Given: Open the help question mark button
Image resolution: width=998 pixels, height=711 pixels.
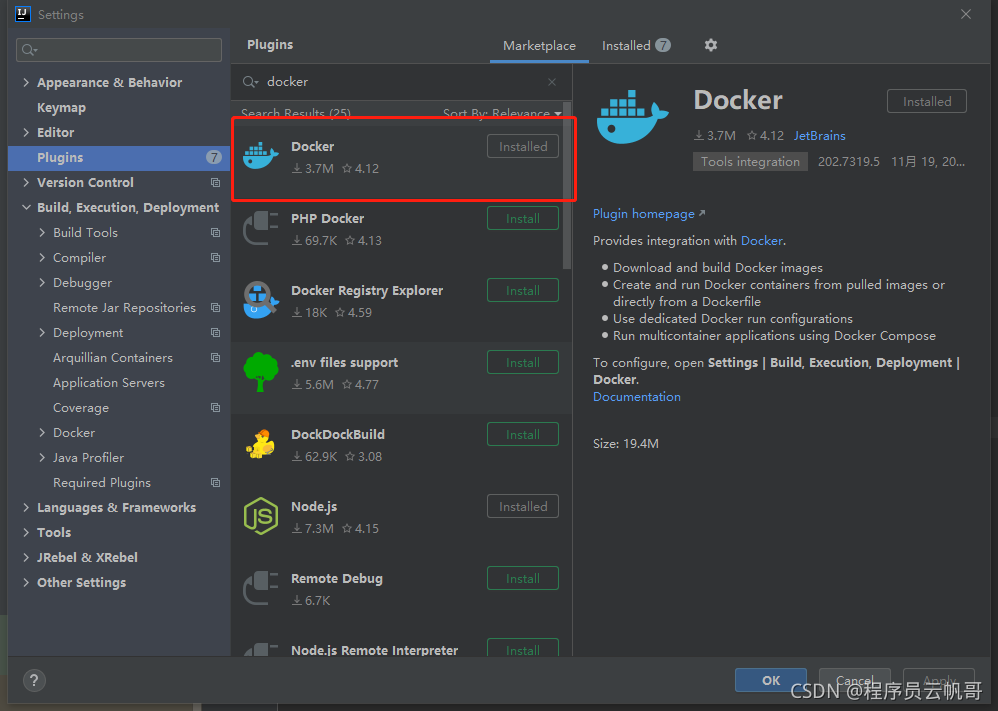Looking at the screenshot, I should click(x=34, y=680).
